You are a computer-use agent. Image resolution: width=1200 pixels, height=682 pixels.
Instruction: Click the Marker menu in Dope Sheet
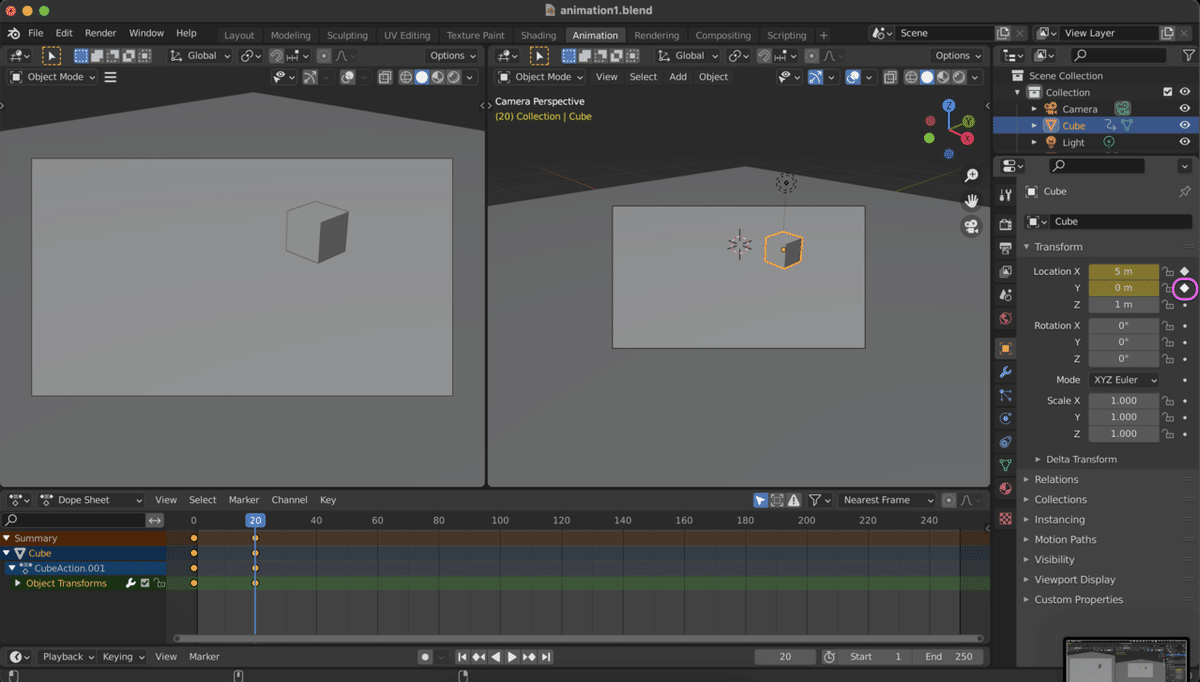[243, 500]
